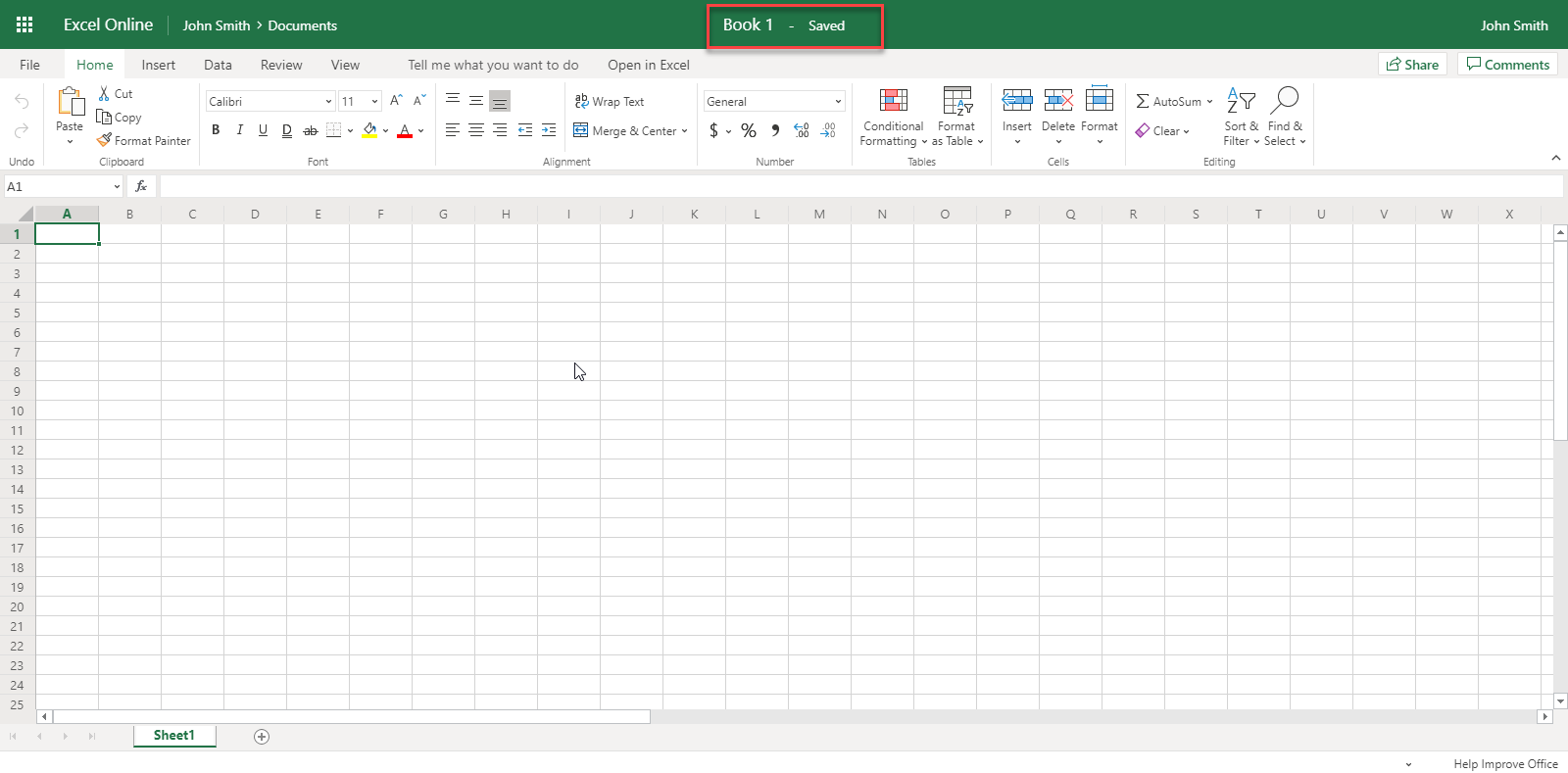Apply comma style format

(x=775, y=130)
